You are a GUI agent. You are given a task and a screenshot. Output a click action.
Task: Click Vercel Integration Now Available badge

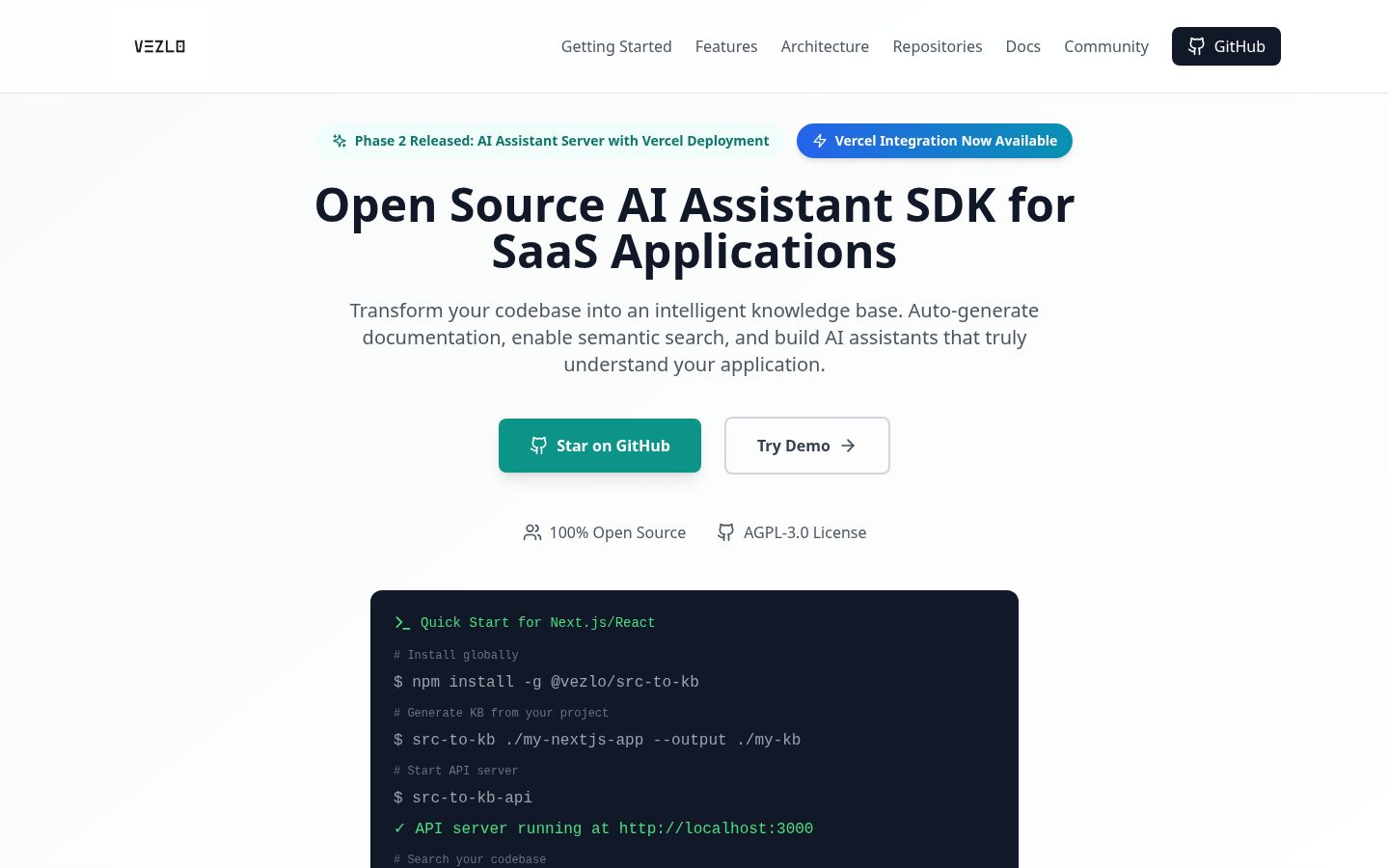pyautogui.click(x=935, y=141)
